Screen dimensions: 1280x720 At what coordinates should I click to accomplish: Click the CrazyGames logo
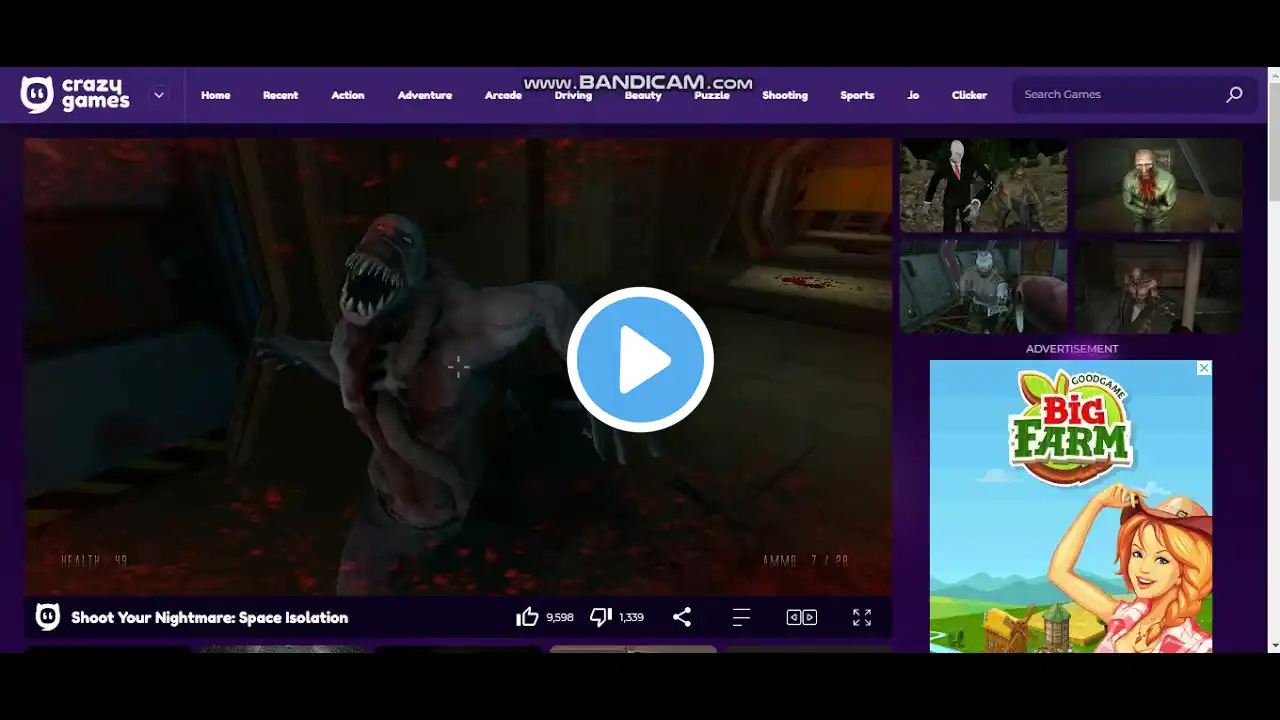pyautogui.click(x=75, y=94)
